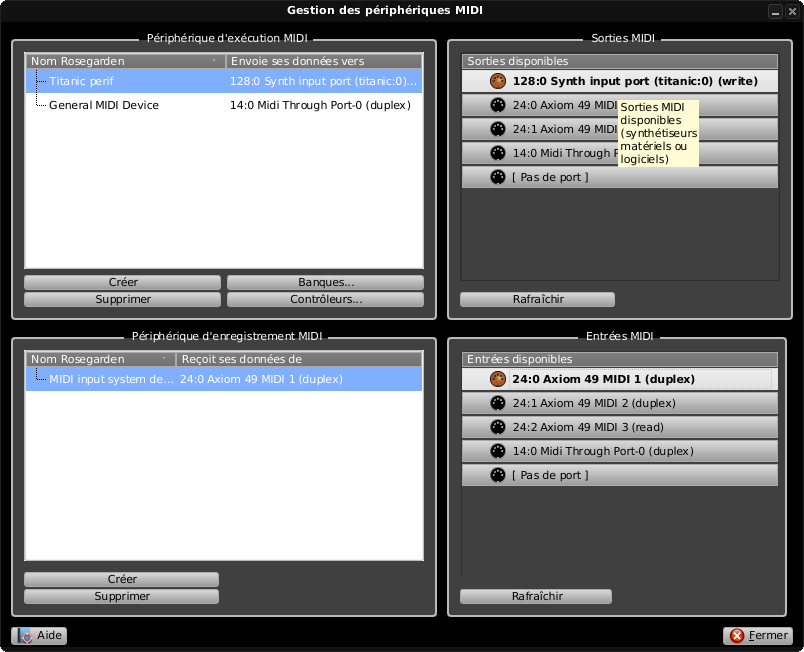Click MIDI icon of 24:2 Axiom 49 MIDI 3 input
The height and width of the screenshot is (652, 804).
coord(497,427)
